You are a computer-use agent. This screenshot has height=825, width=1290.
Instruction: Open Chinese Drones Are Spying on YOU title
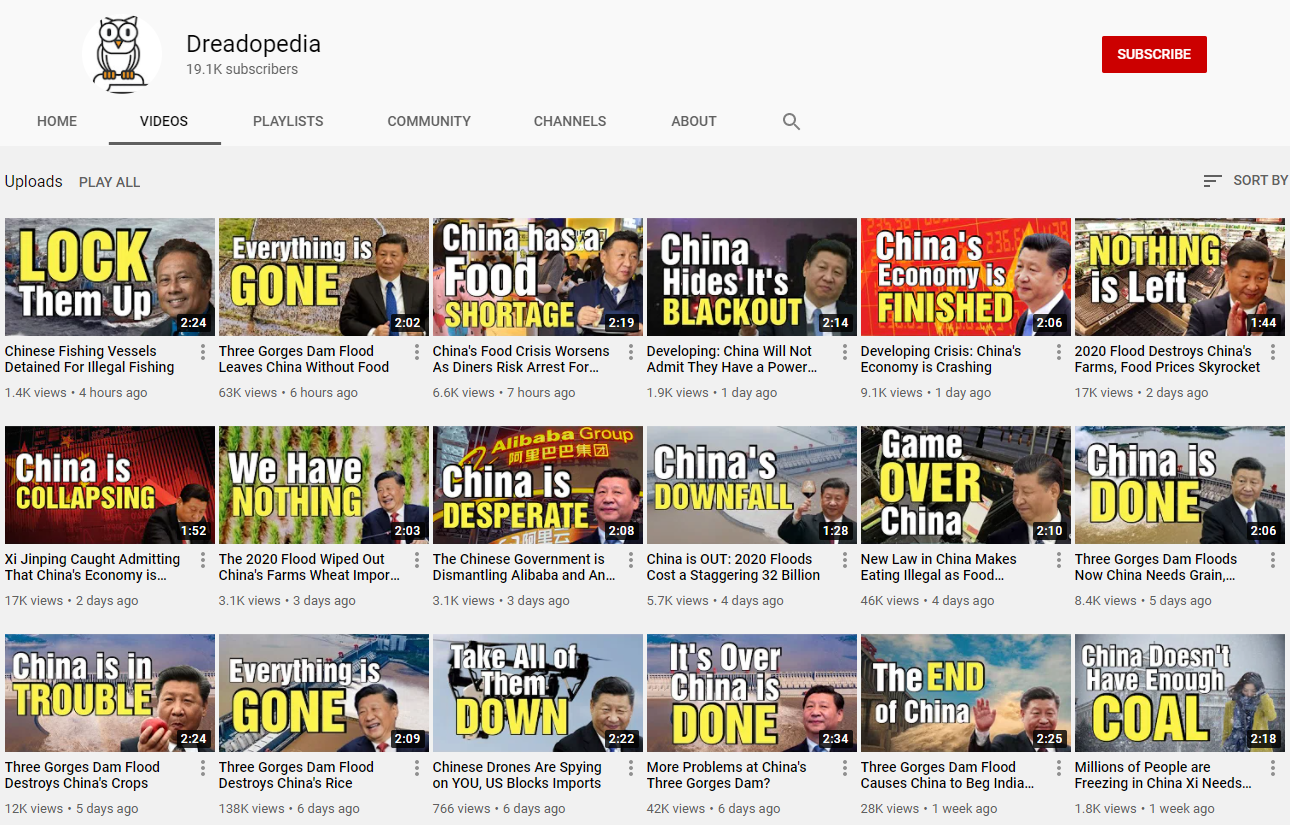517,775
